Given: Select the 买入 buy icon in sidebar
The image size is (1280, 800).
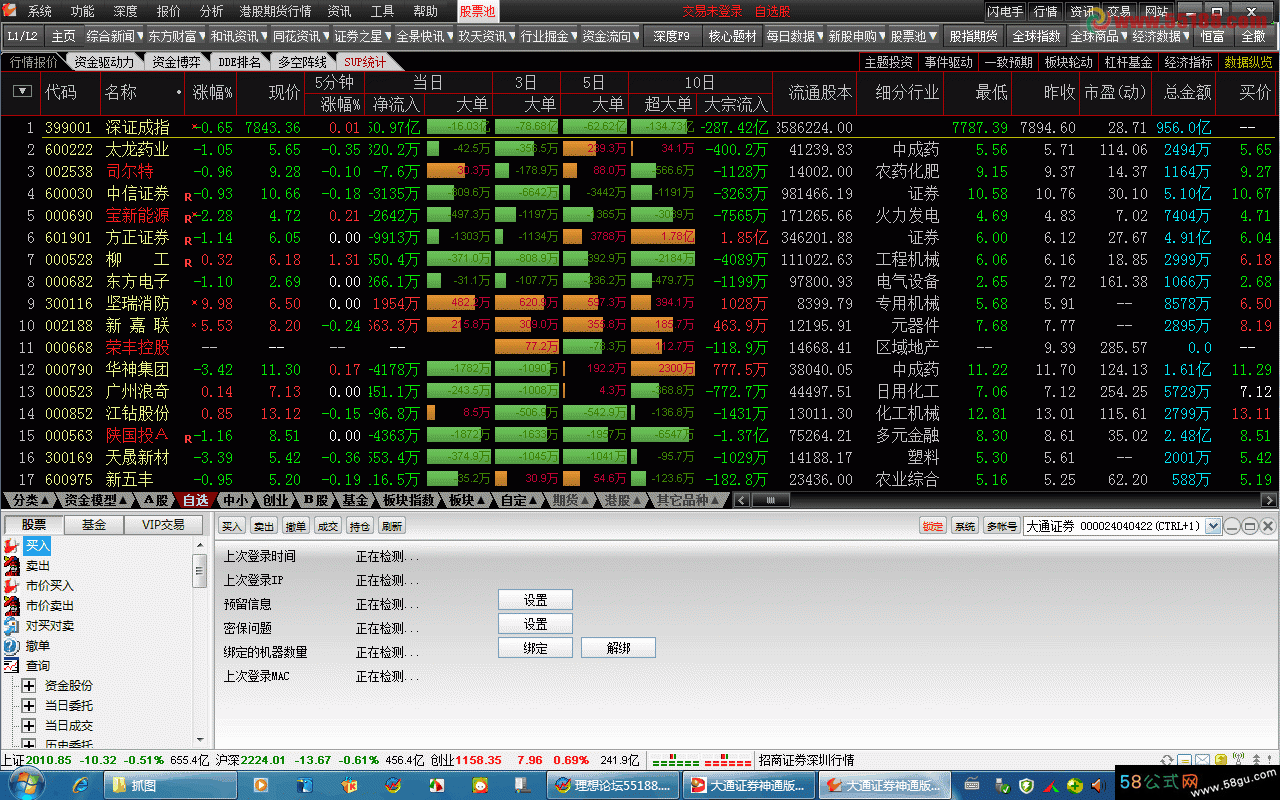Looking at the screenshot, I should (x=12, y=546).
